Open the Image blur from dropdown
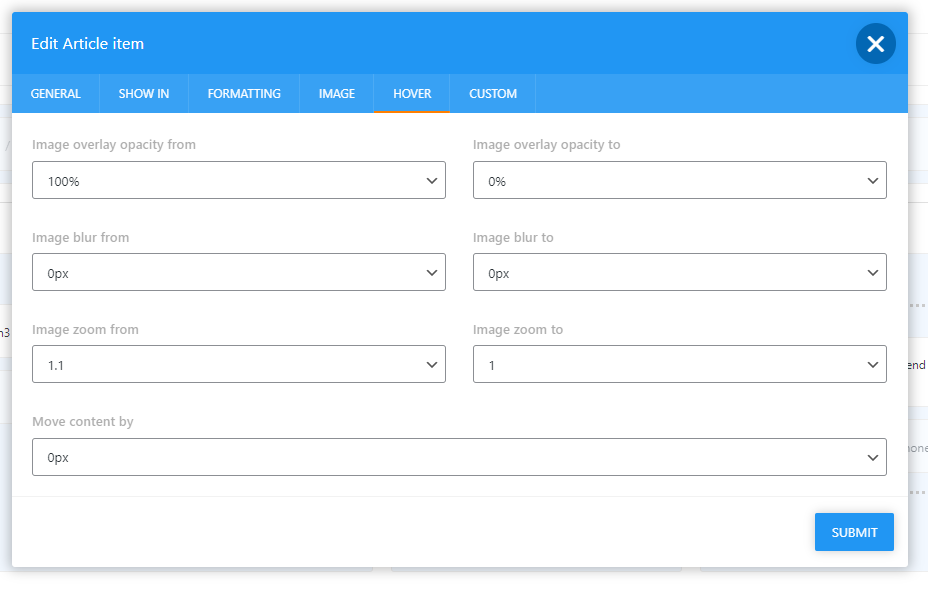This screenshot has width=928, height=589. [x=238, y=273]
